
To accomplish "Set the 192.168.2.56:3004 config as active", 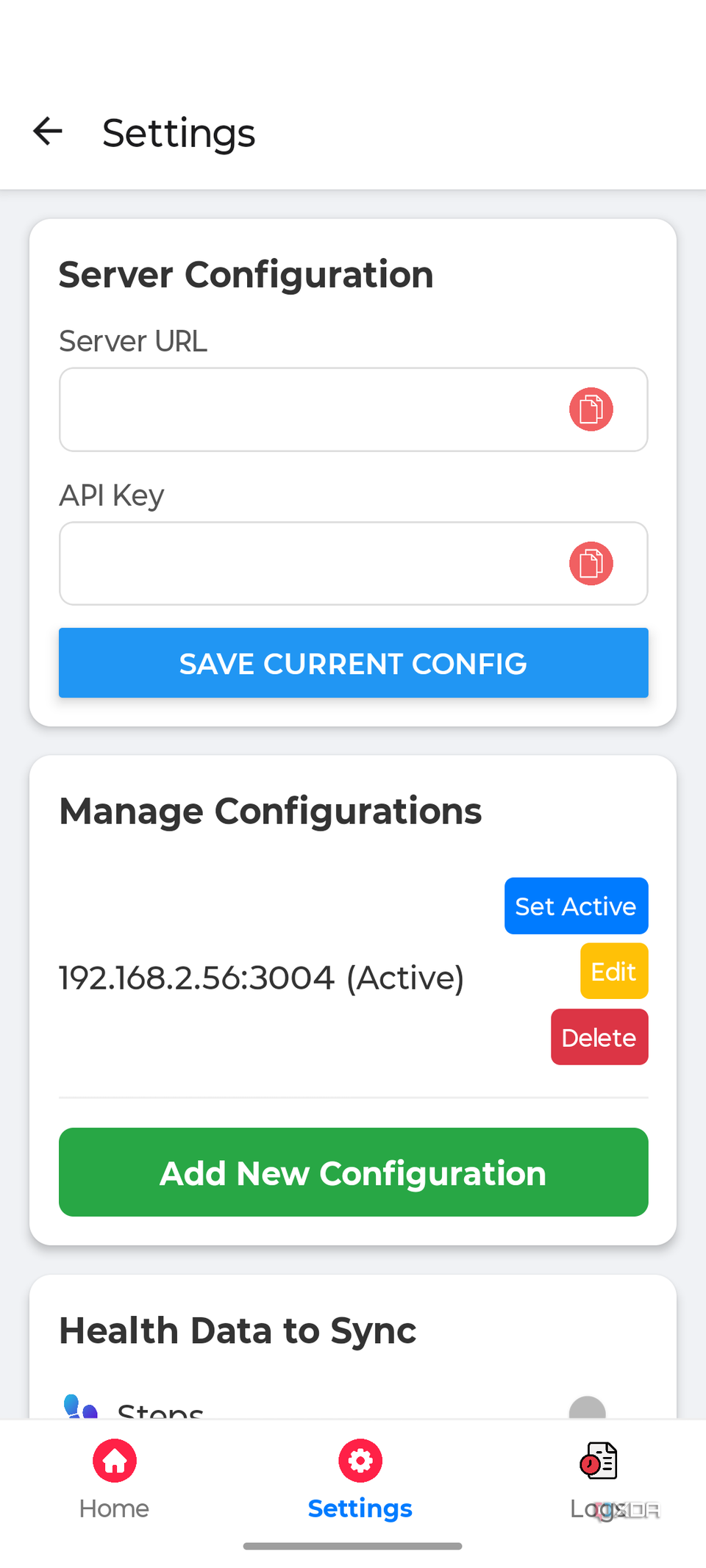I will tap(576, 906).
